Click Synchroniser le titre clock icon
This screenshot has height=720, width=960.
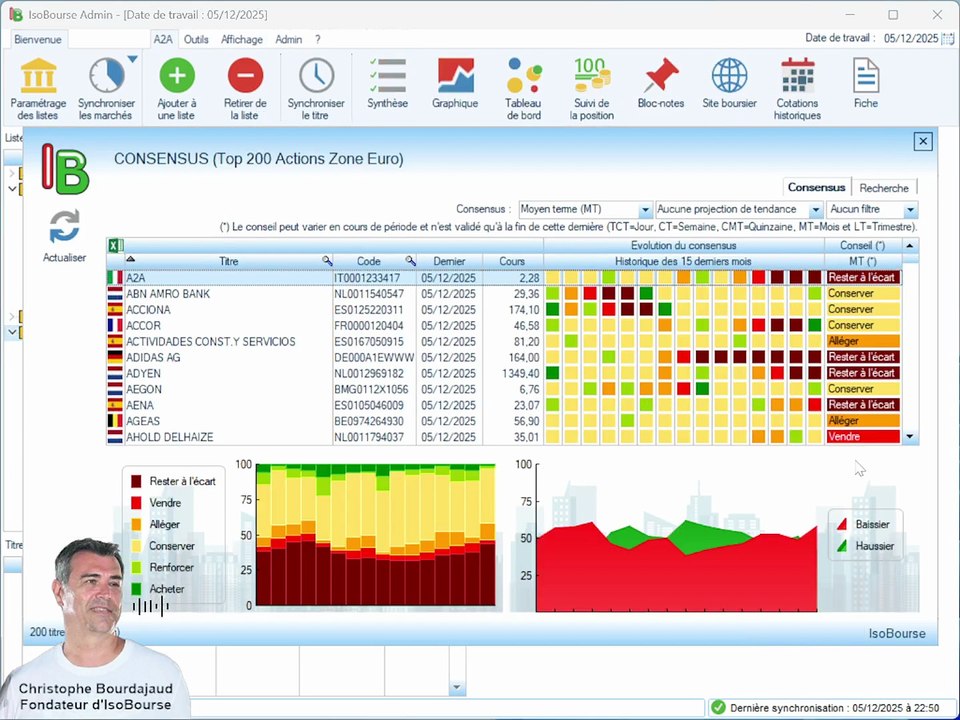pos(316,76)
